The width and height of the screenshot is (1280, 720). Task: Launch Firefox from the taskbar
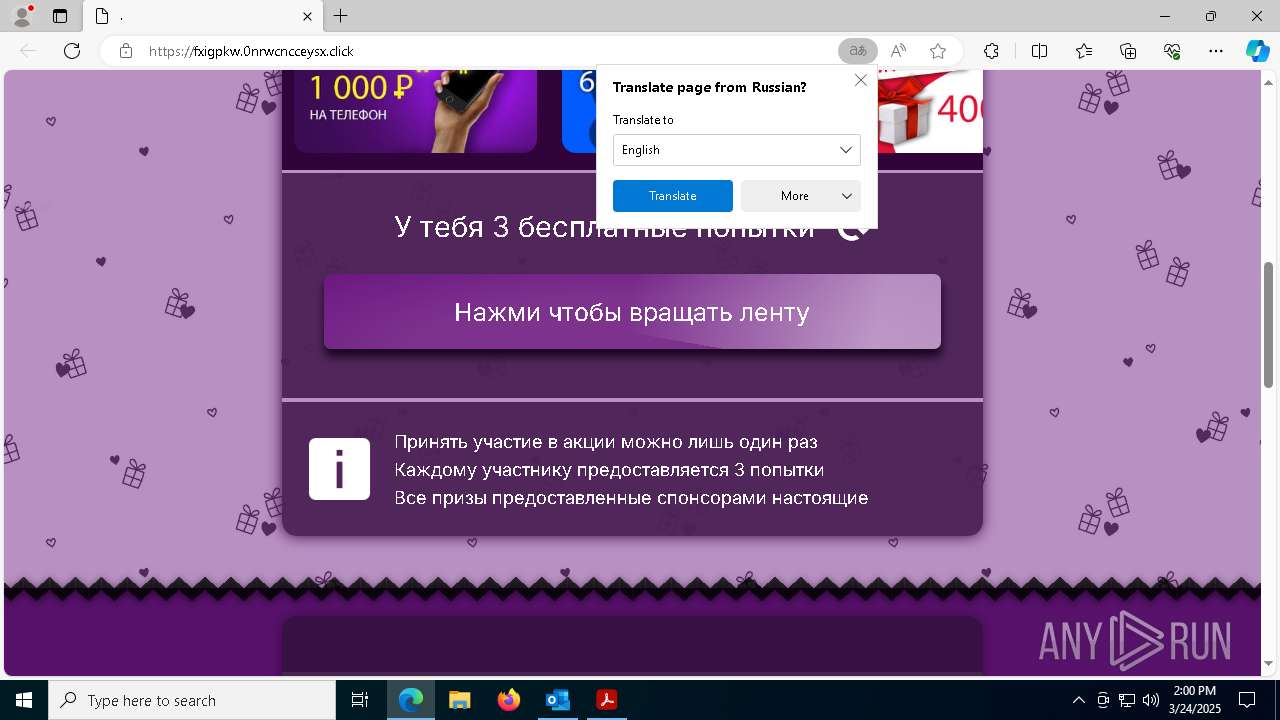pos(508,700)
